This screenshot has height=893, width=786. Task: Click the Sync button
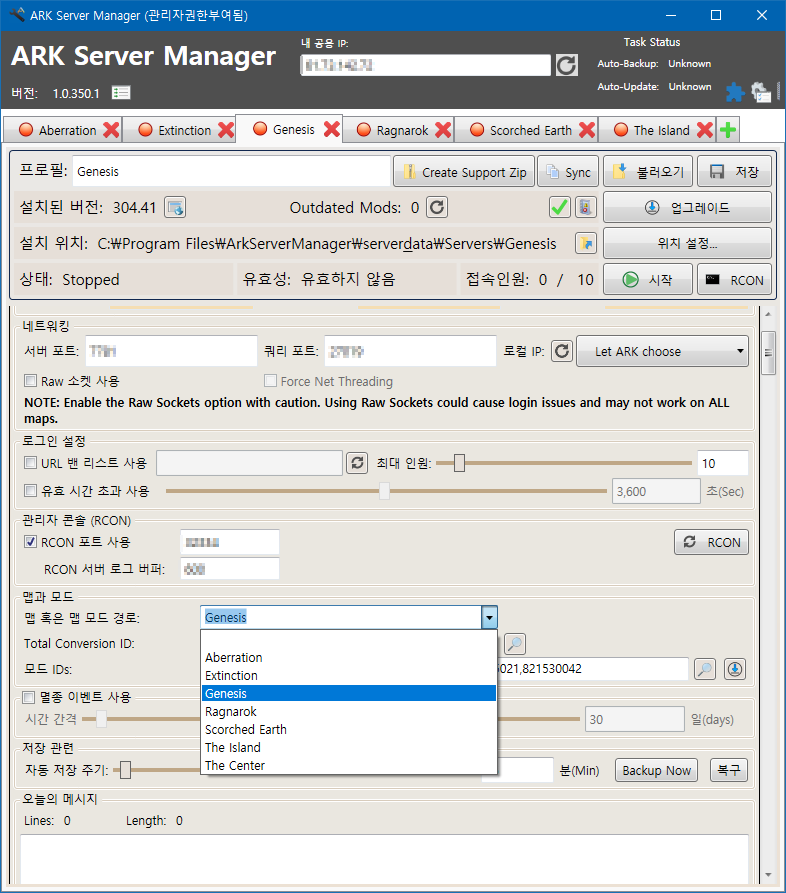(568, 171)
